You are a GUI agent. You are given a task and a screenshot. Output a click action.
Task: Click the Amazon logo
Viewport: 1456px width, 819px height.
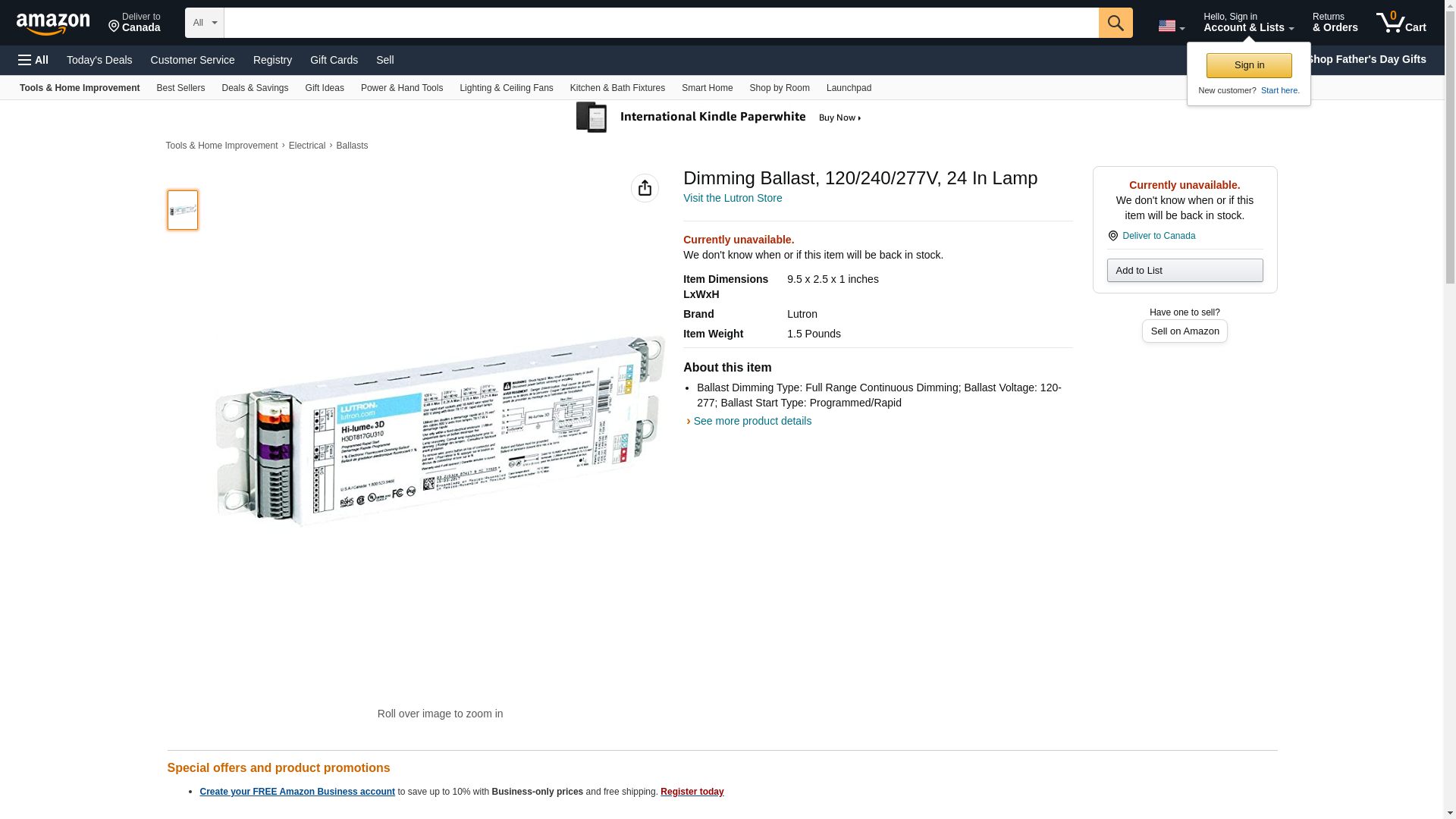(x=53, y=24)
